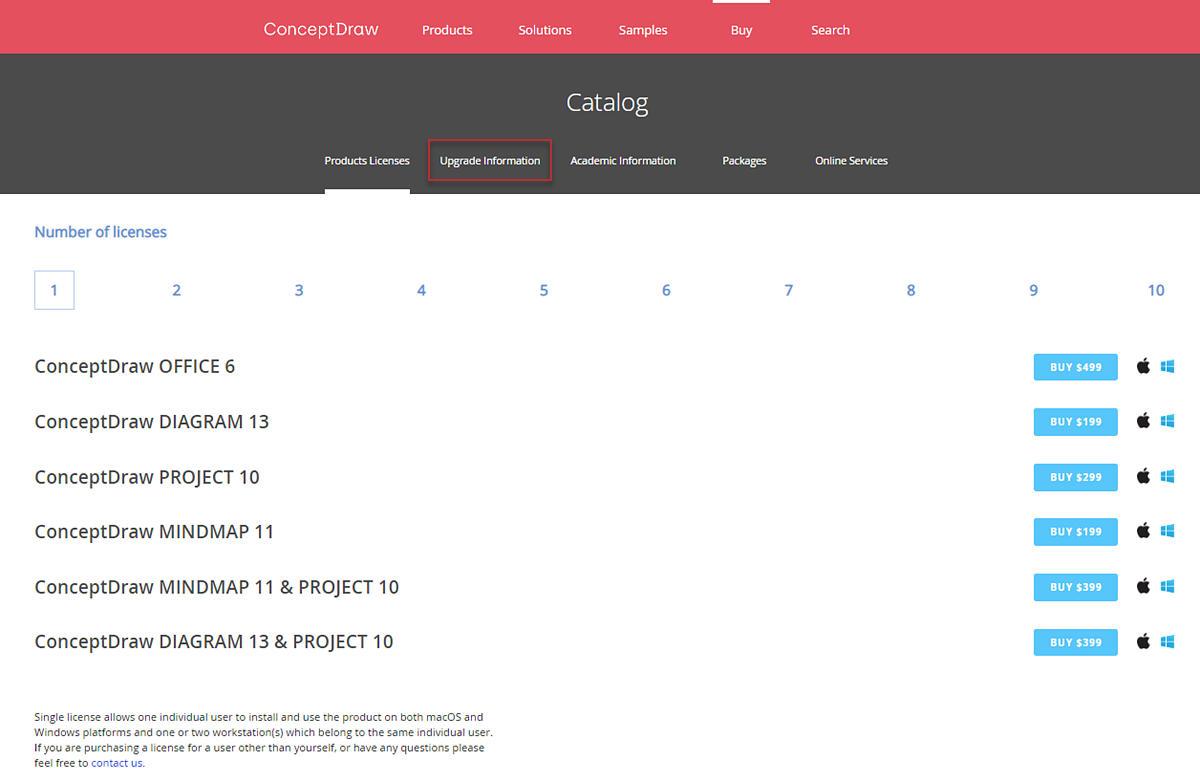Image resolution: width=1200 pixels, height=782 pixels.
Task: Click the Apple icon for ConceptDraw PROJECT 10
Action: point(1143,476)
